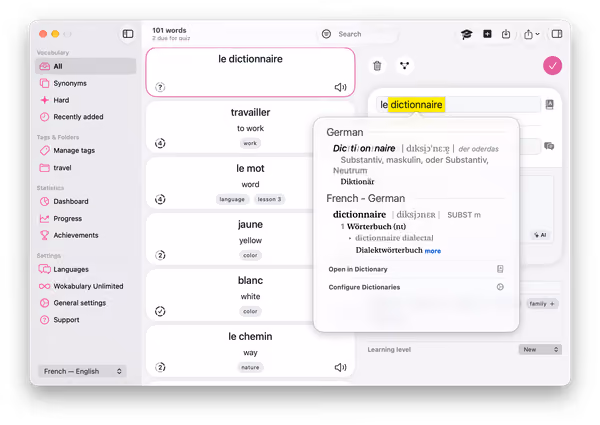Open the travel folder
600x425 pixels.
pyautogui.click(x=86, y=168)
